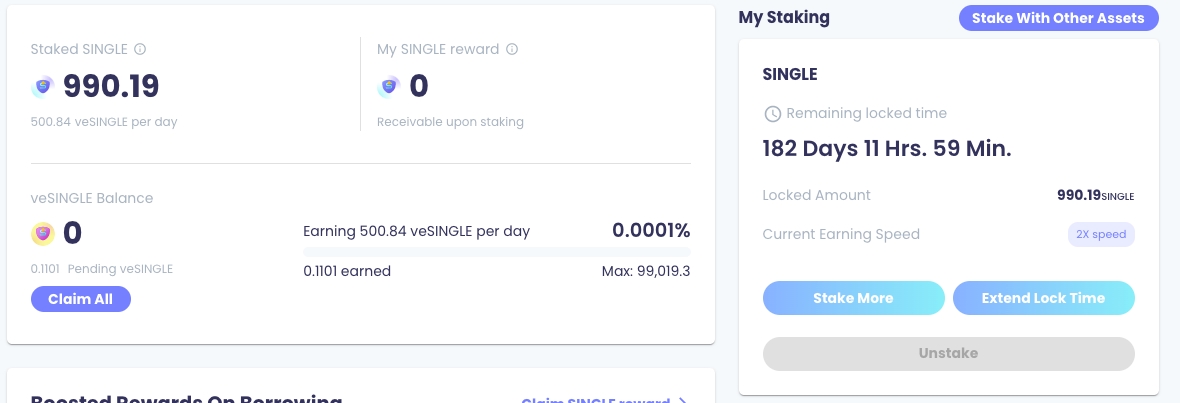Screen dimensions: 1180x403
Task: Choose Extend Lock Time
Action: pyautogui.click(x=1043, y=298)
